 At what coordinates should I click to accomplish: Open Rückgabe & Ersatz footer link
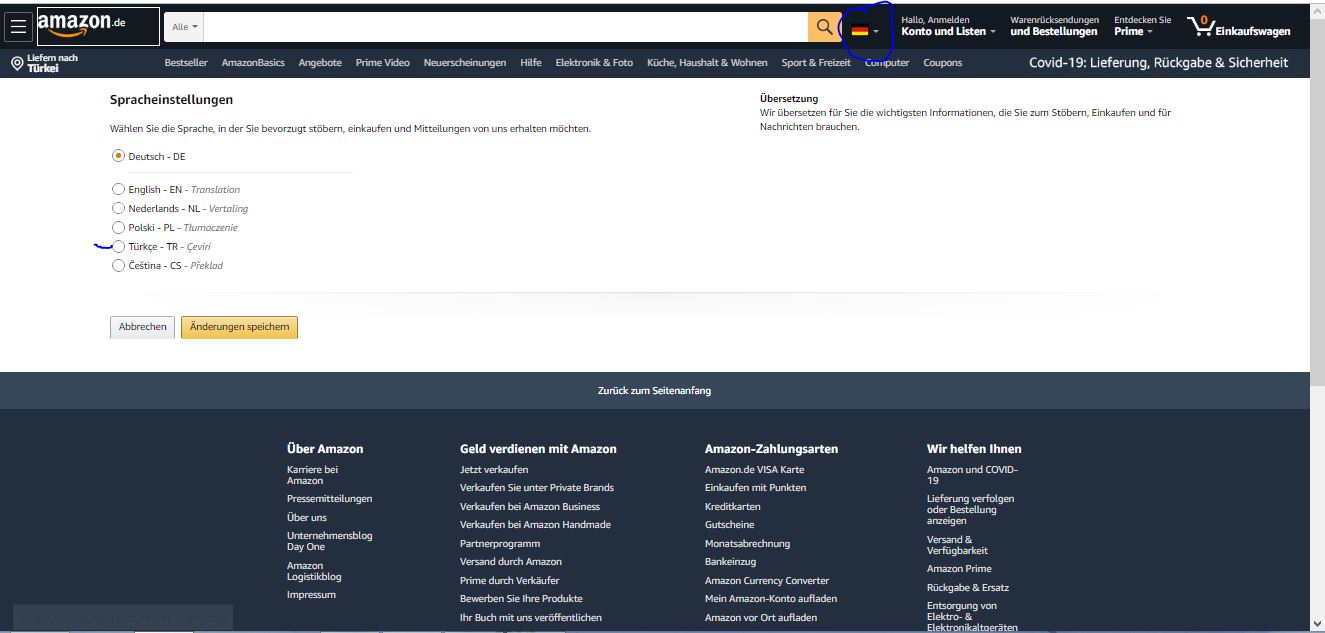pyautogui.click(x=968, y=588)
